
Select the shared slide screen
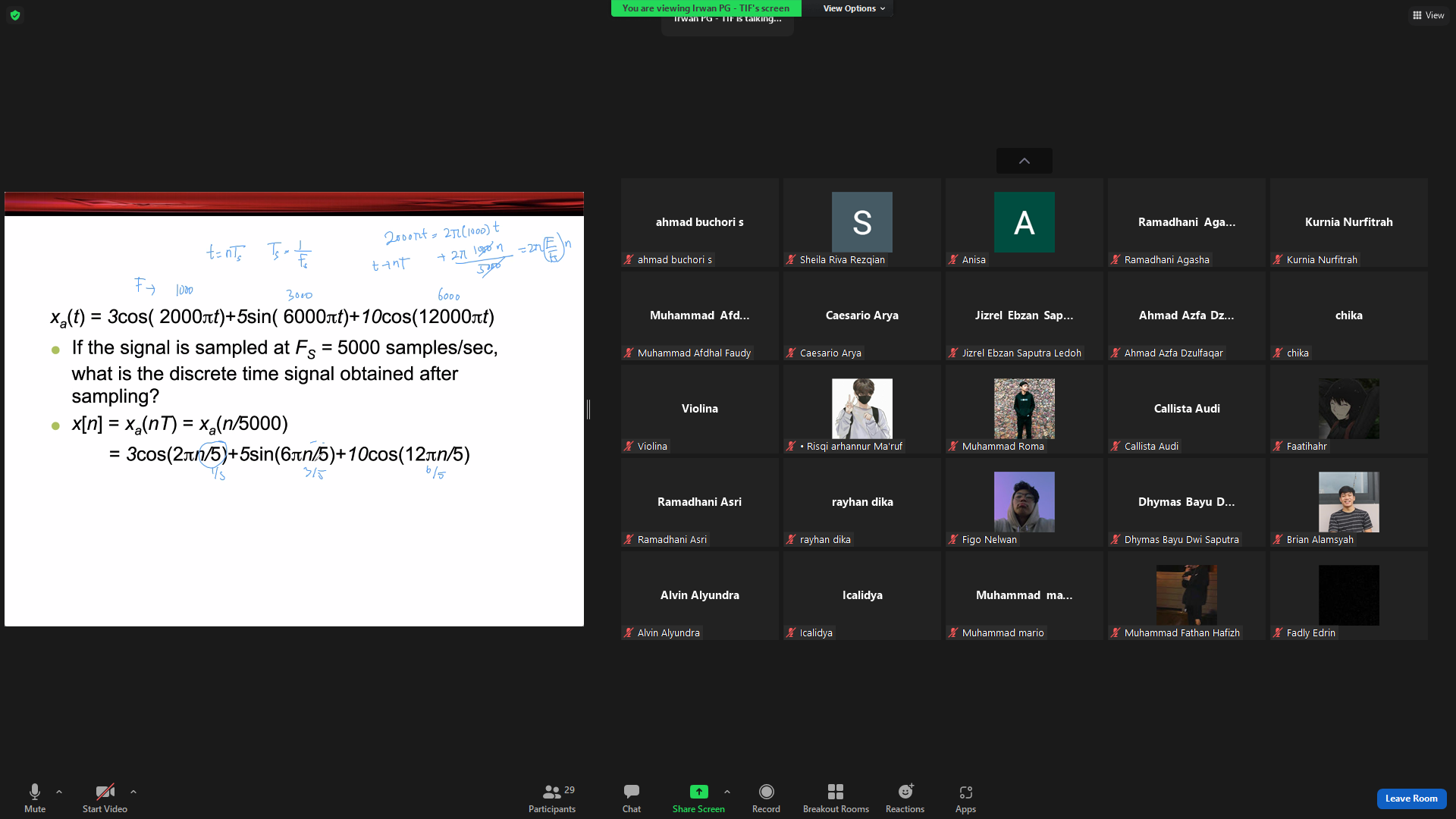tap(294, 409)
